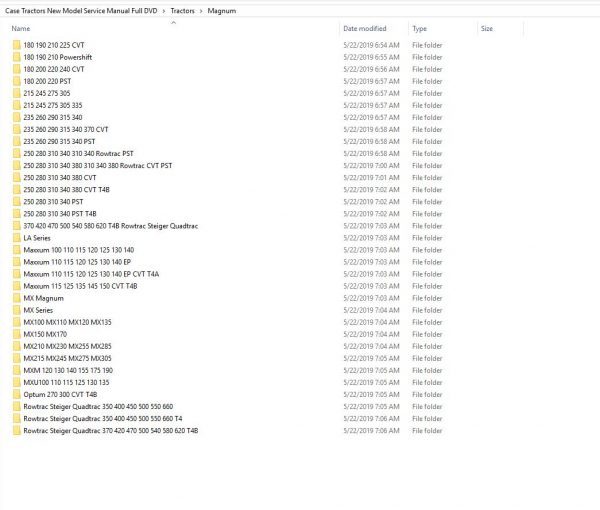Viewport: 600px width, 510px height.
Task: Click folder icon next to 180 190 210 Powershift
Action: (16, 57)
